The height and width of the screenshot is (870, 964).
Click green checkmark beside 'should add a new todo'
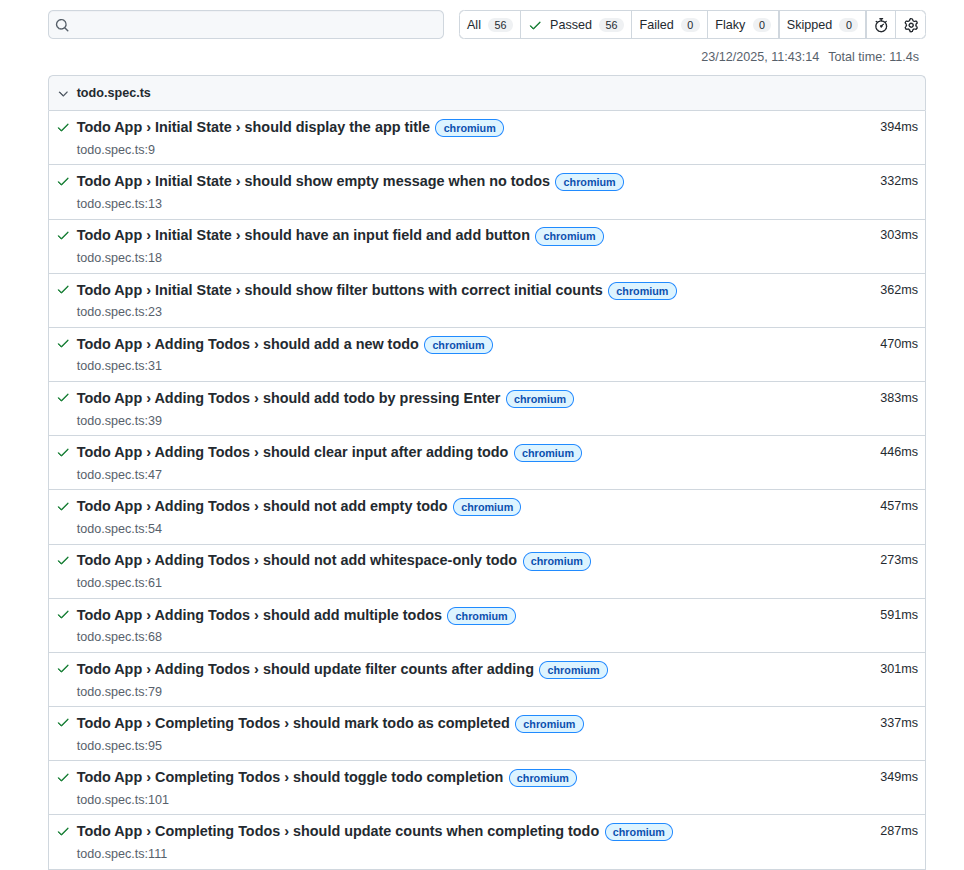pyautogui.click(x=63, y=344)
